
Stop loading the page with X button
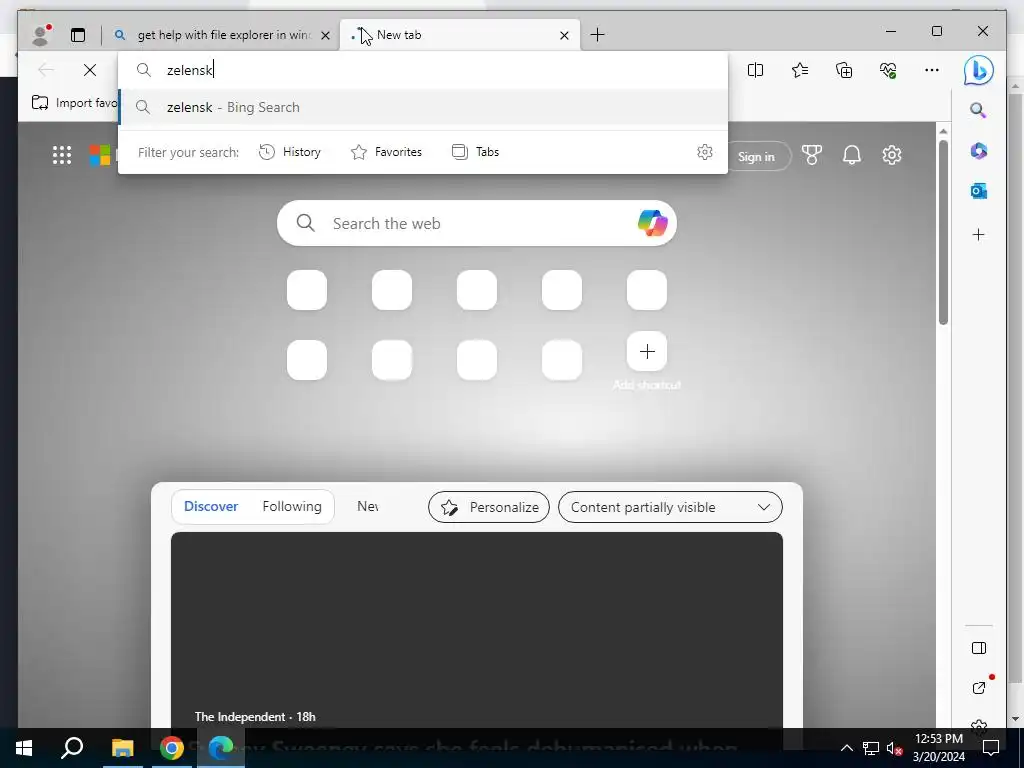90,70
